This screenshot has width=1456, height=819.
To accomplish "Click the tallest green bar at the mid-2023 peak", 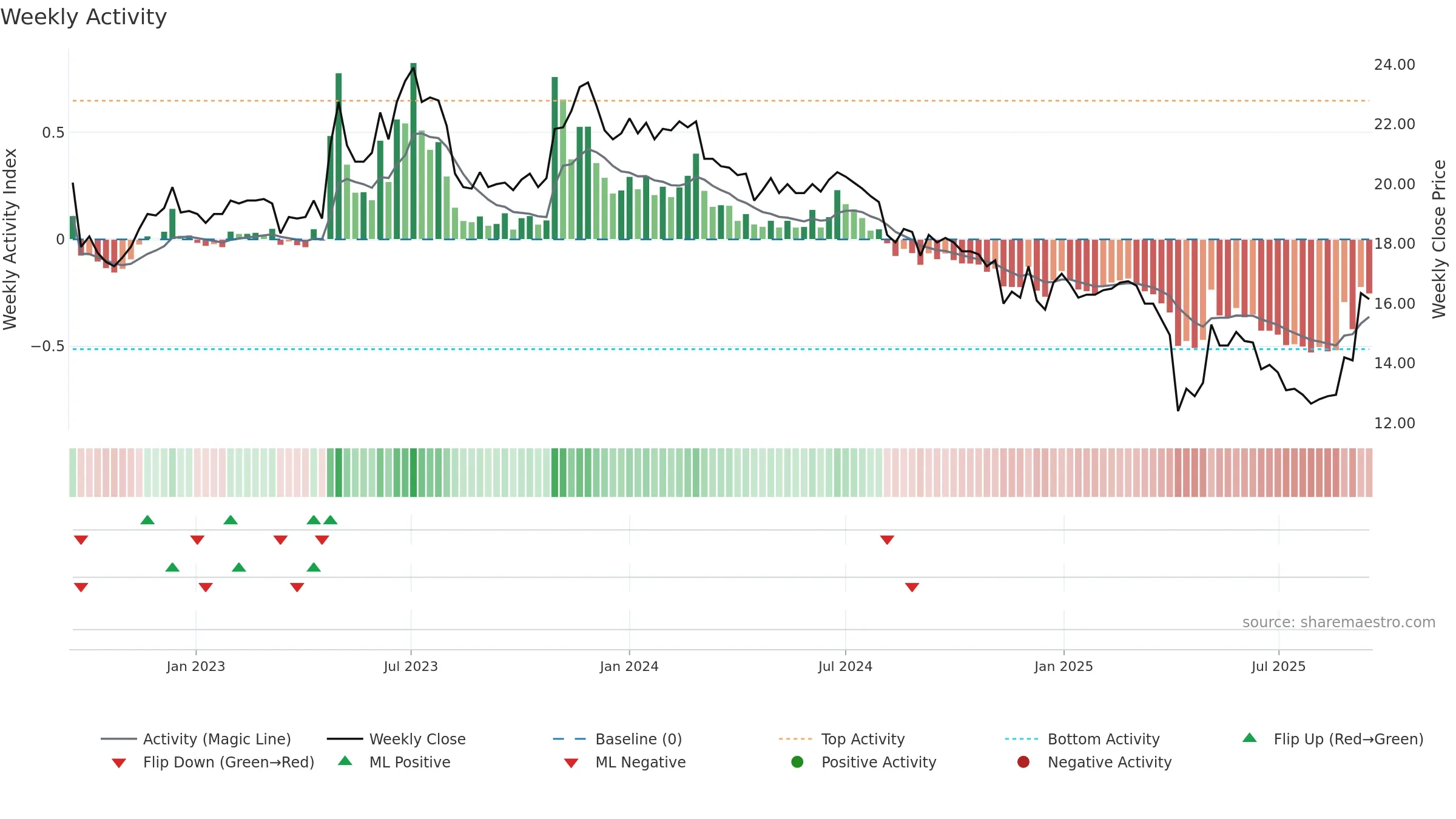I will point(413,151).
